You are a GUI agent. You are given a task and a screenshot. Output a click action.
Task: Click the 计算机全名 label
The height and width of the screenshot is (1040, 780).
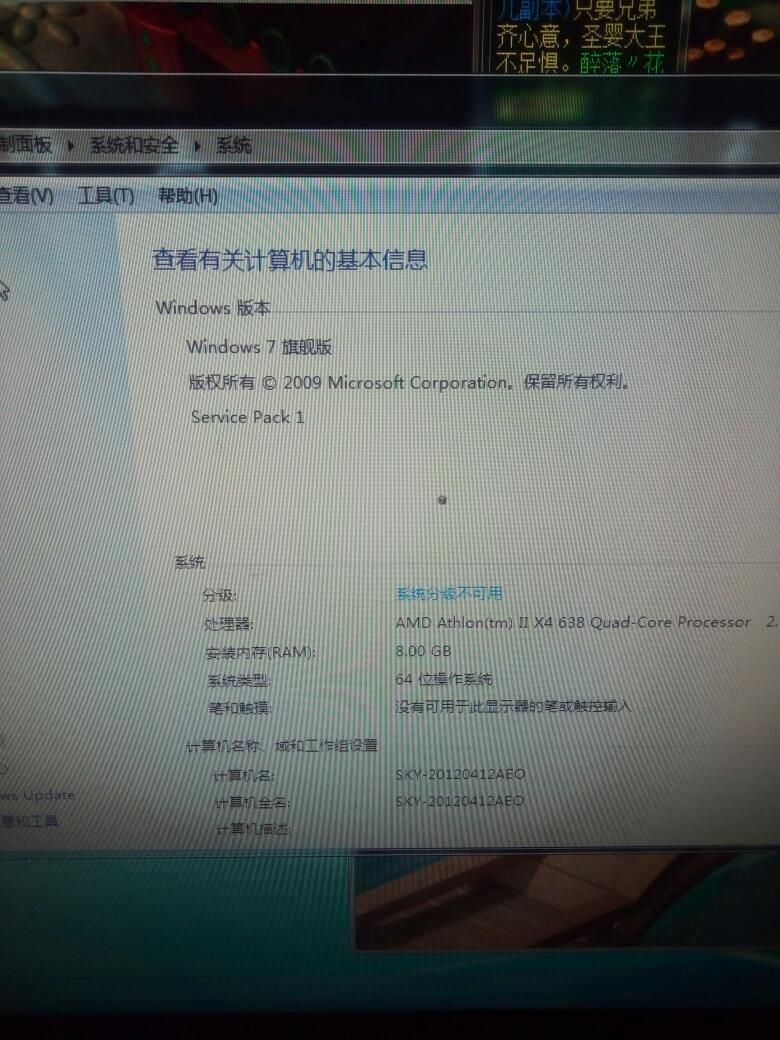(251, 803)
